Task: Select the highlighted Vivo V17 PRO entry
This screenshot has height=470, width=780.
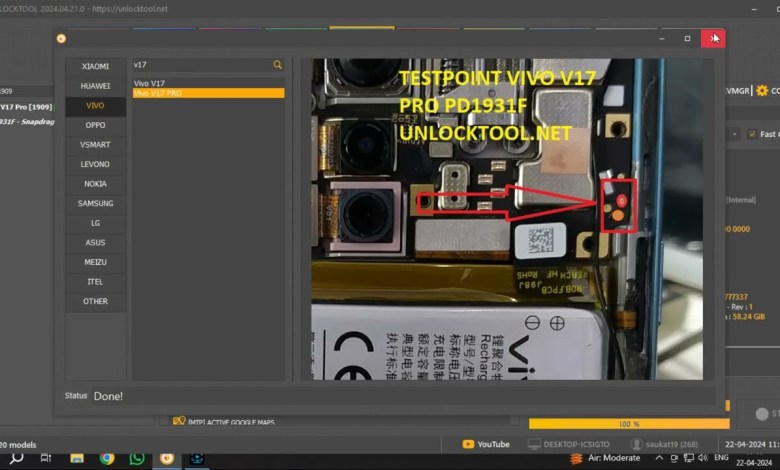Action: click(208, 93)
